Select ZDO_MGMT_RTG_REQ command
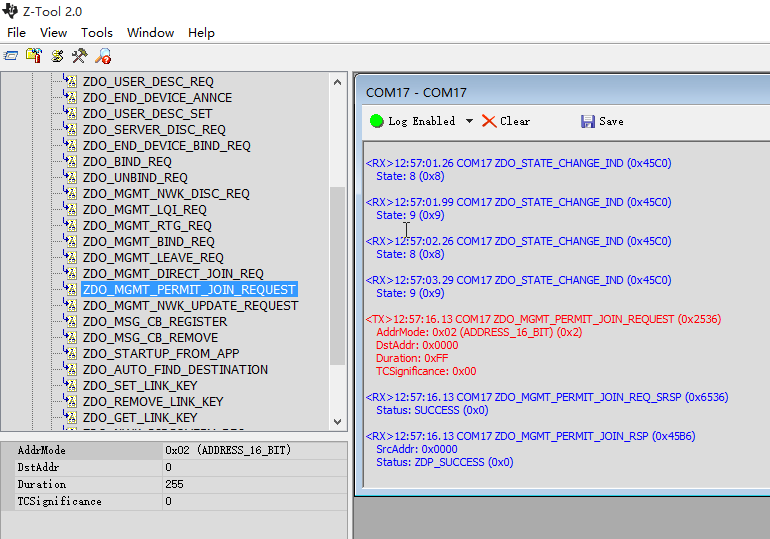Image resolution: width=770 pixels, height=539 pixels. (x=147, y=226)
